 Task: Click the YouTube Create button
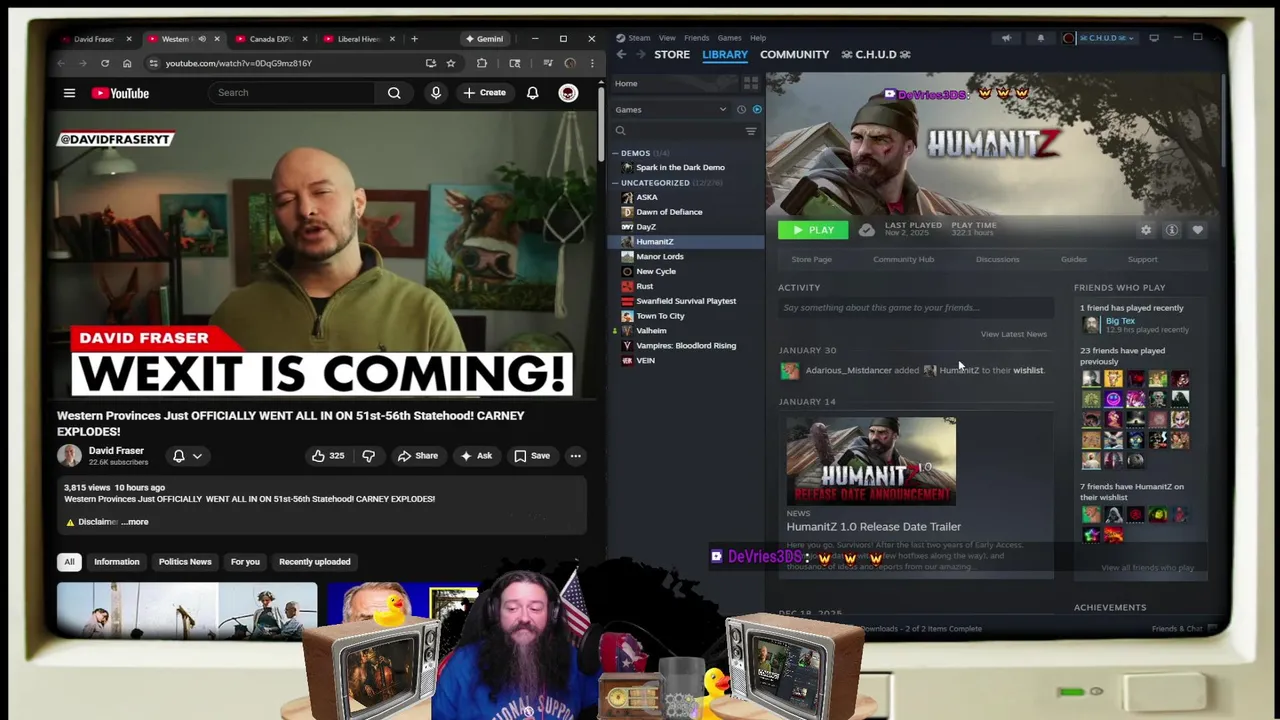coord(484,93)
